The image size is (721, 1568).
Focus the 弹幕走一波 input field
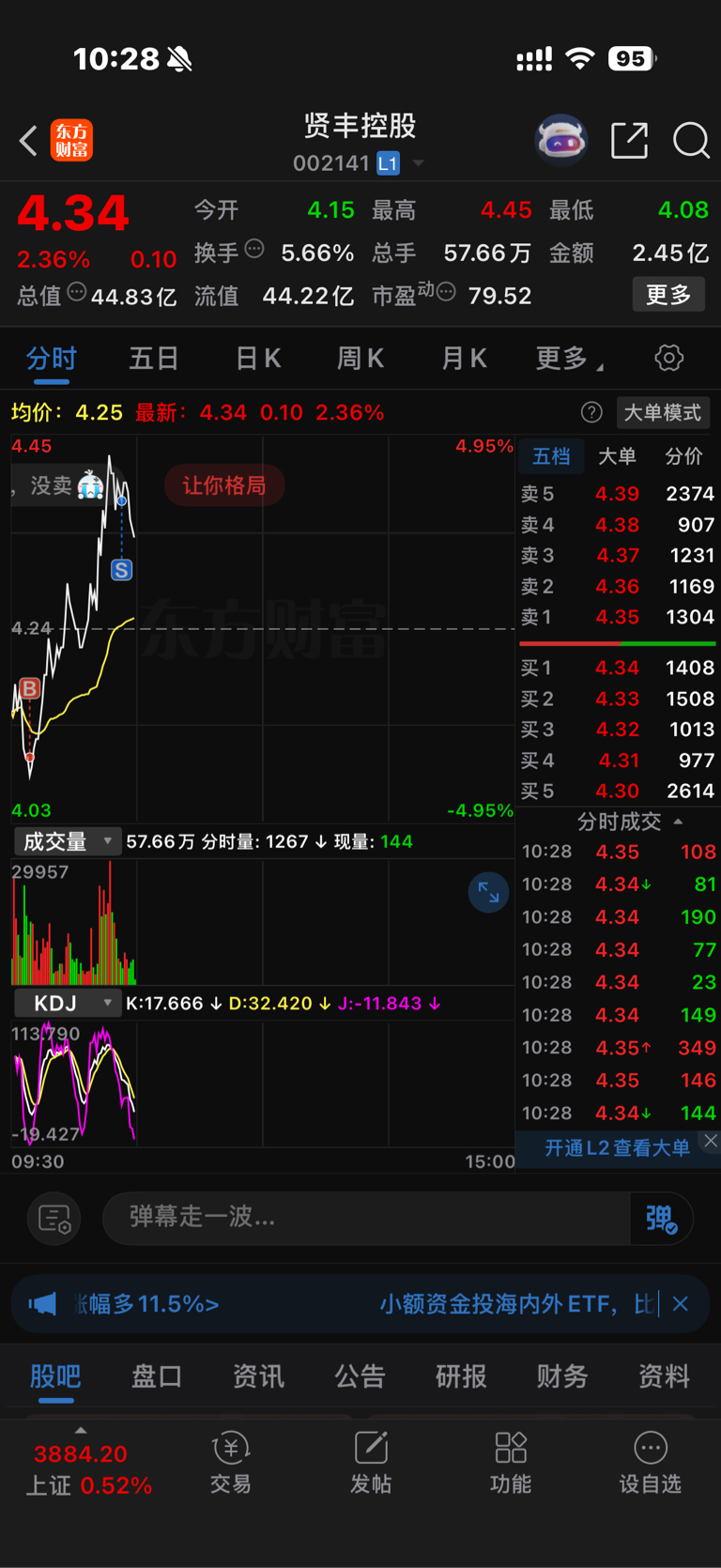click(366, 1218)
